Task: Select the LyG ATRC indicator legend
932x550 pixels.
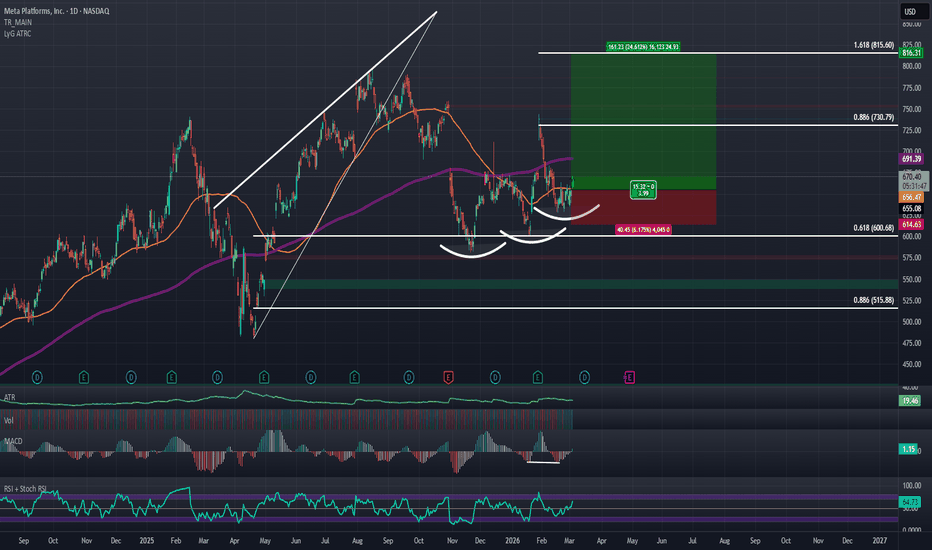Action: click(x=17, y=34)
